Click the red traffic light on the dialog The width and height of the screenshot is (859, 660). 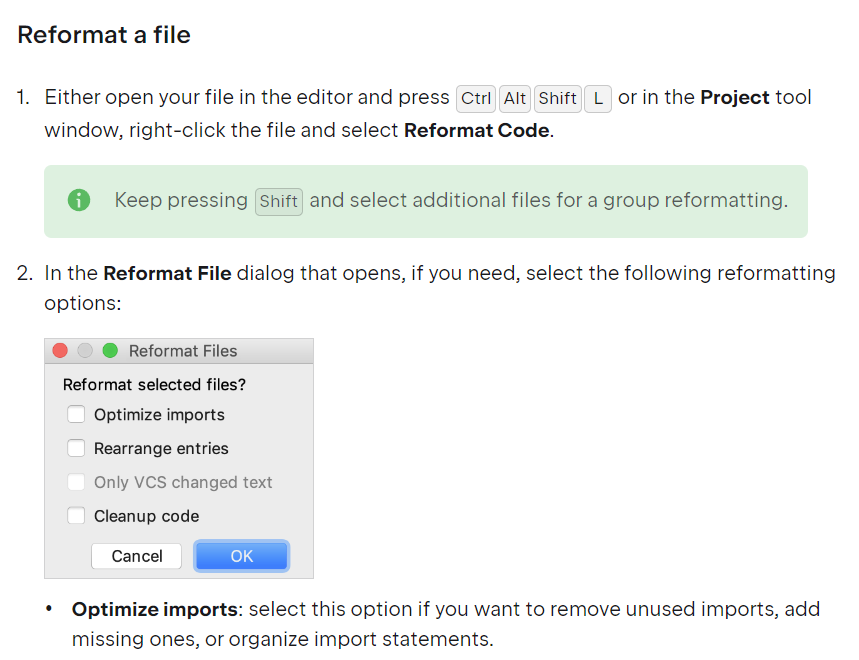click(60, 351)
